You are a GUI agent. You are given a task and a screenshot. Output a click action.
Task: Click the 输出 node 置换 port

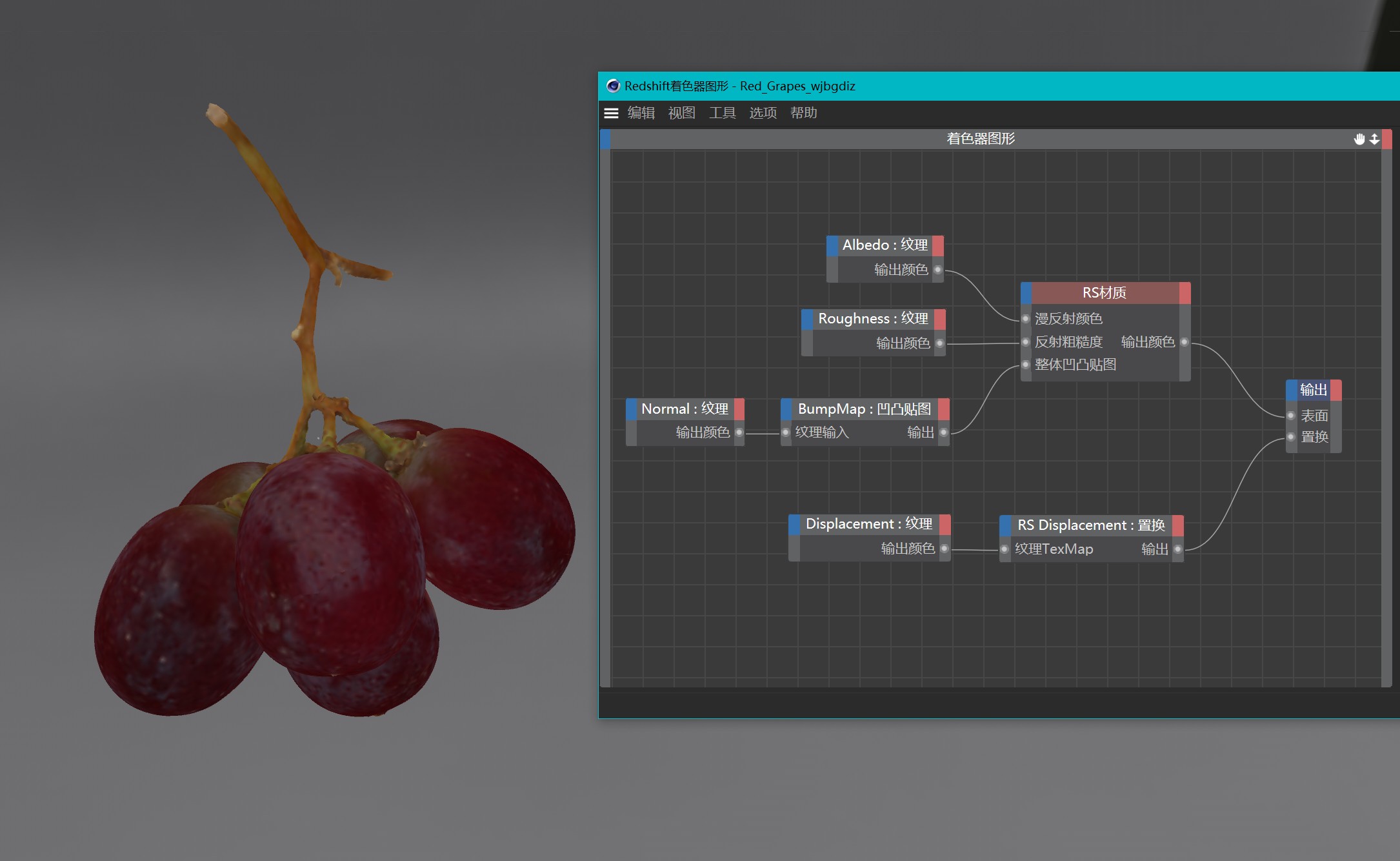coord(1291,437)
